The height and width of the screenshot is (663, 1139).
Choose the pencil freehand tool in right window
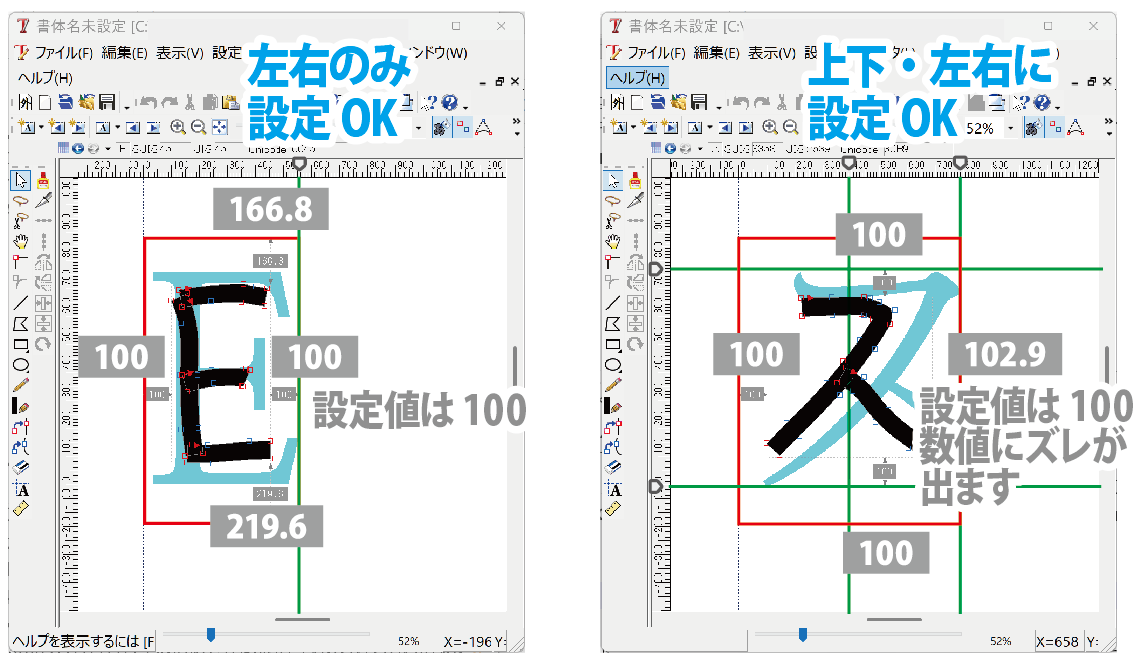(x=612, y=385)
